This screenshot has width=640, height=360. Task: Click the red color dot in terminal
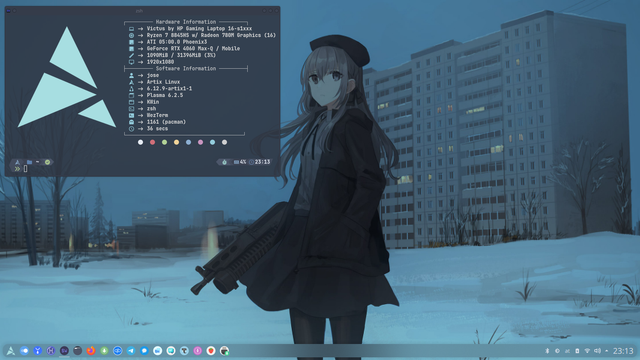click(x=152, y=142)
